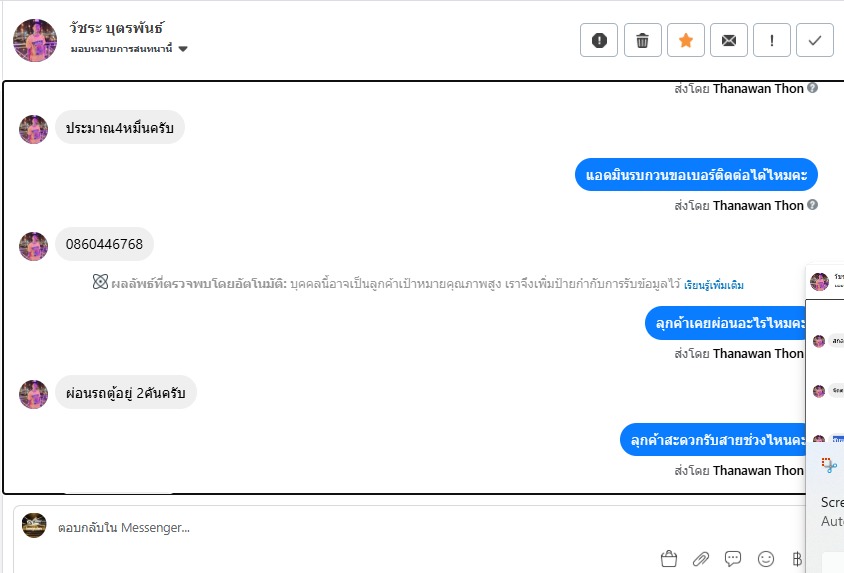844x573 pixels.
Task: Flag conversation with the exclamation mark button
Action: [771, 40]
